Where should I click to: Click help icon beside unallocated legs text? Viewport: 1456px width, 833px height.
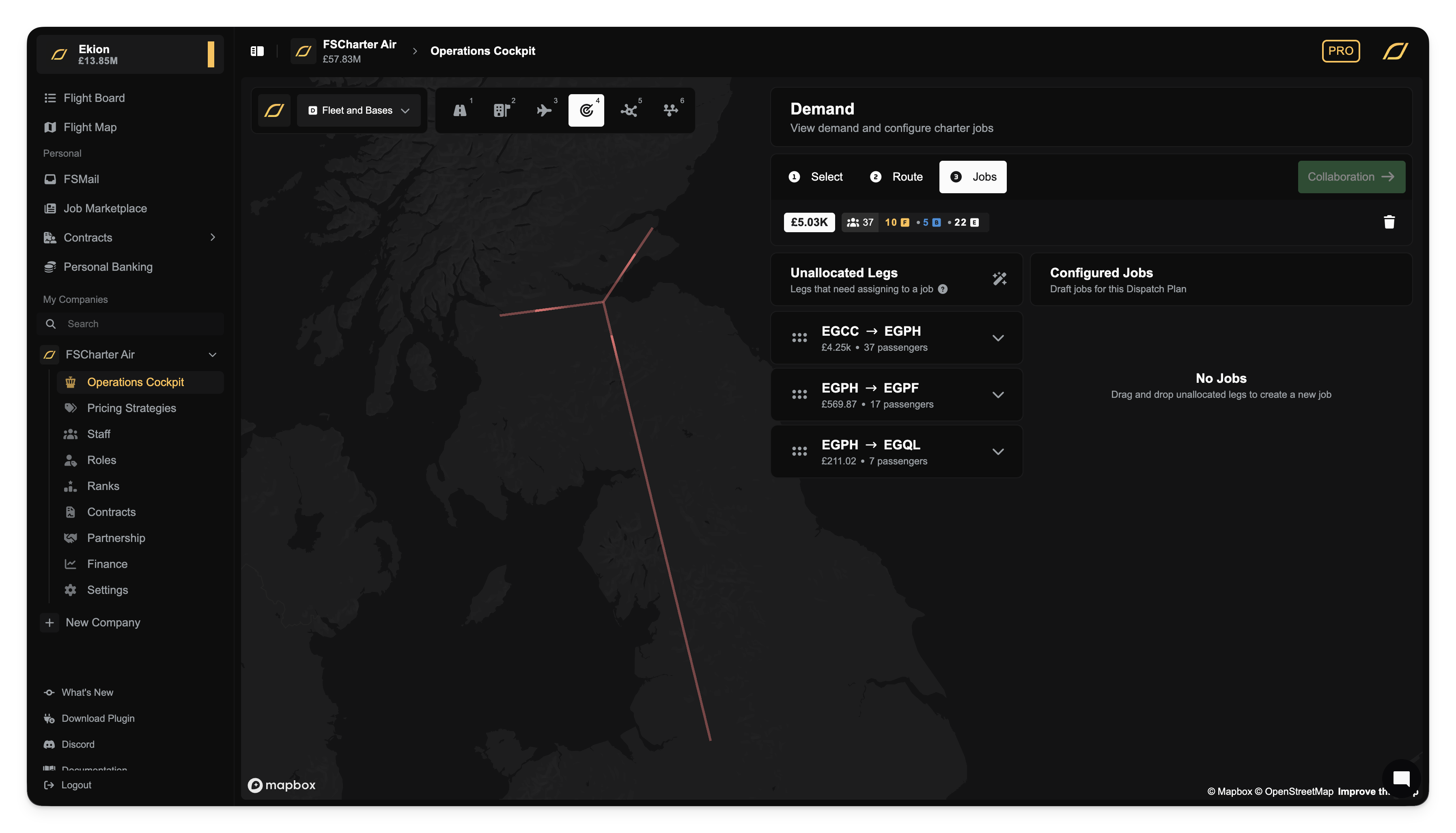tap(943, 289)
